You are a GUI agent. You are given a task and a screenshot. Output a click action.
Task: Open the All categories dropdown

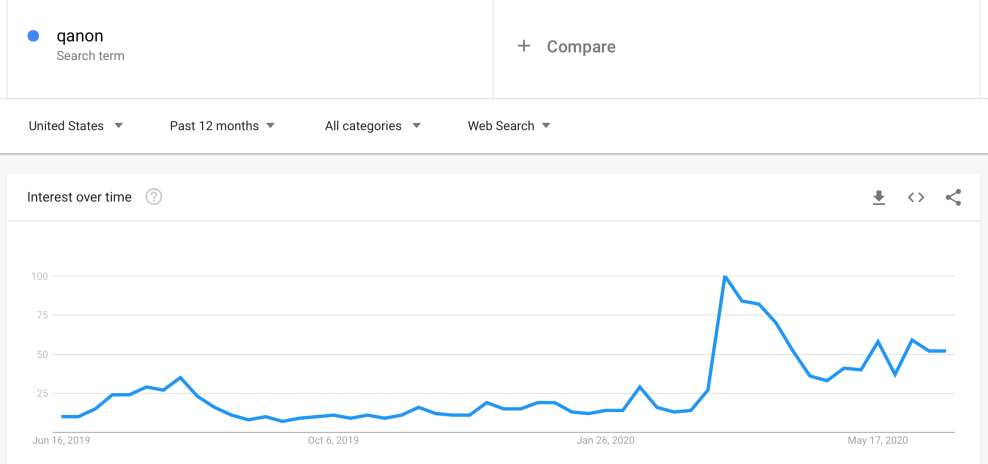pyautogui.click(x=372, y=126)
